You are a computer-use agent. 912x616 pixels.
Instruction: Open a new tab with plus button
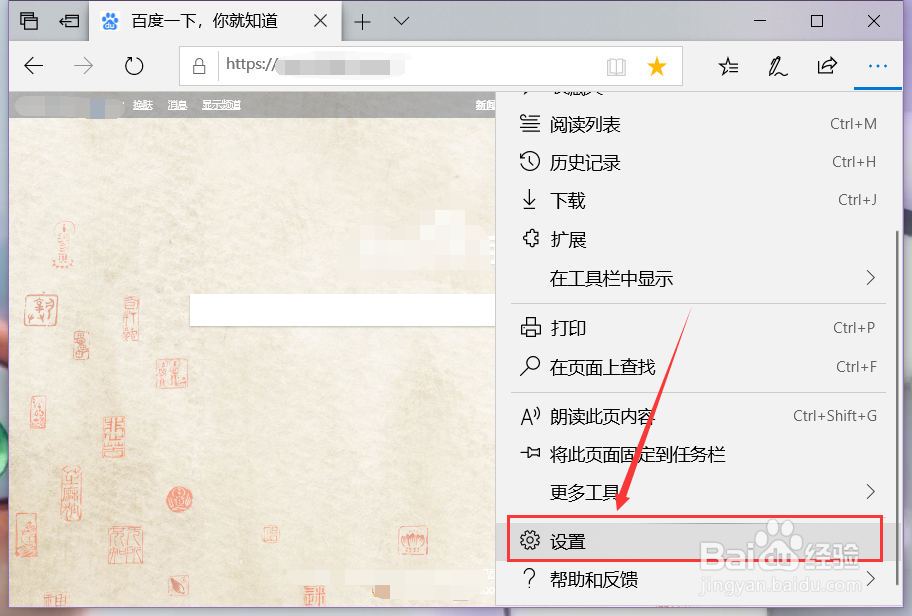click(362, 22)
